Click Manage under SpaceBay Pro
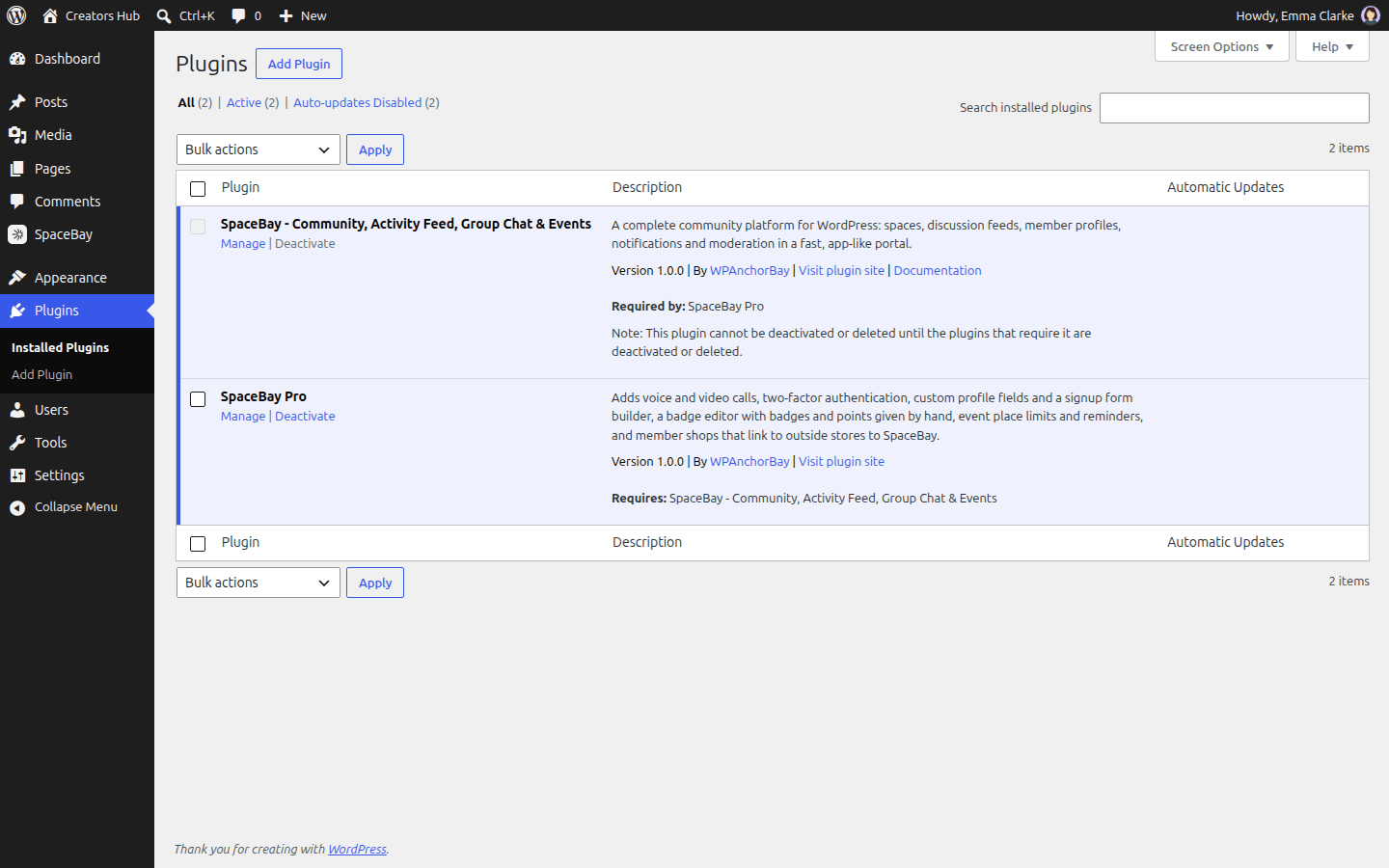1389x868 pixels. coord(243,417)
